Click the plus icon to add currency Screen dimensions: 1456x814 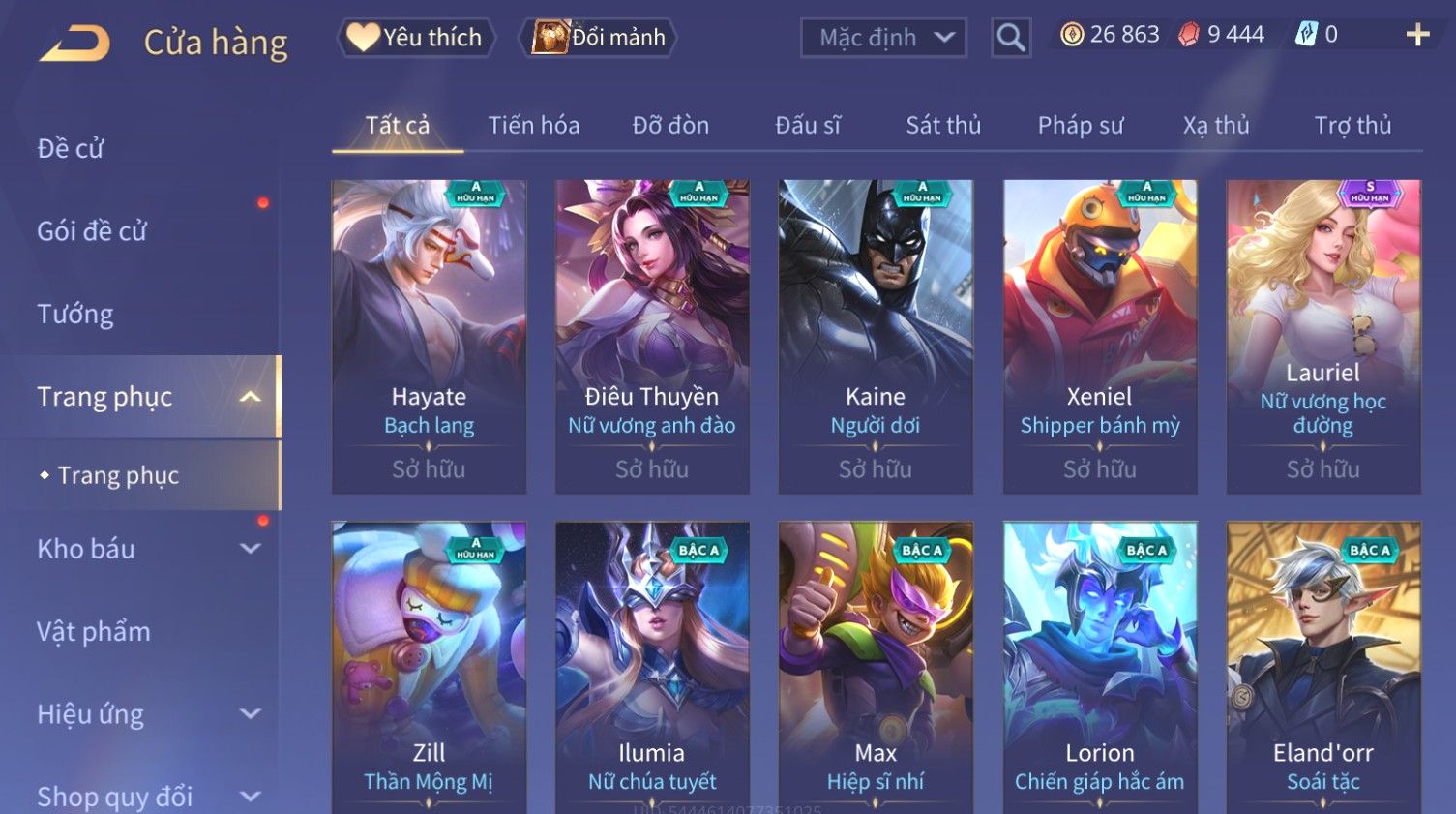tap(1417, 35)
